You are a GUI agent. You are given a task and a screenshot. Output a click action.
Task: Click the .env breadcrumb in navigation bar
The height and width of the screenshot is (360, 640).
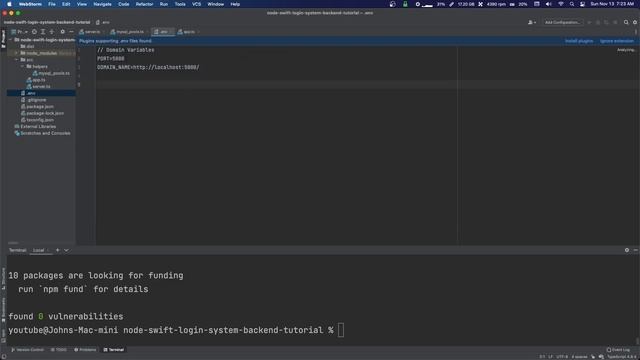tap(103, 22)
